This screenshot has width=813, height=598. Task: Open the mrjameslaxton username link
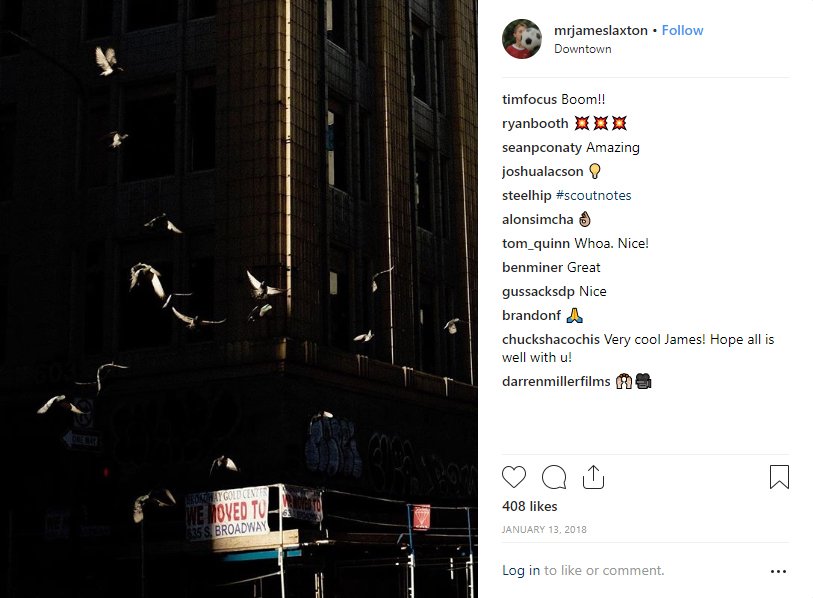point(600,31)
